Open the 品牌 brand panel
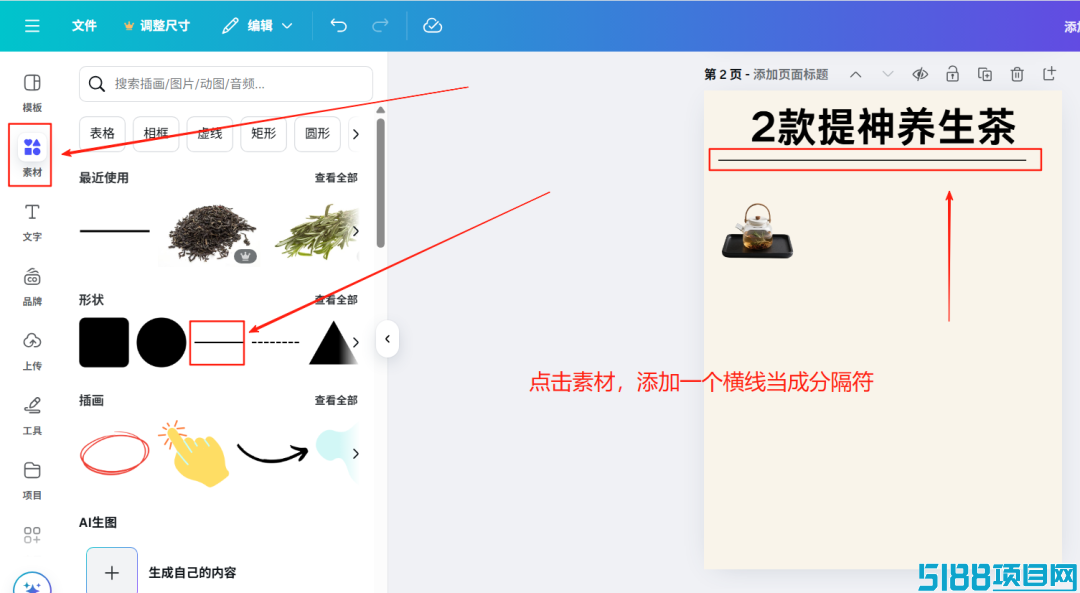 pyautogui.click(x=32, y=287)
